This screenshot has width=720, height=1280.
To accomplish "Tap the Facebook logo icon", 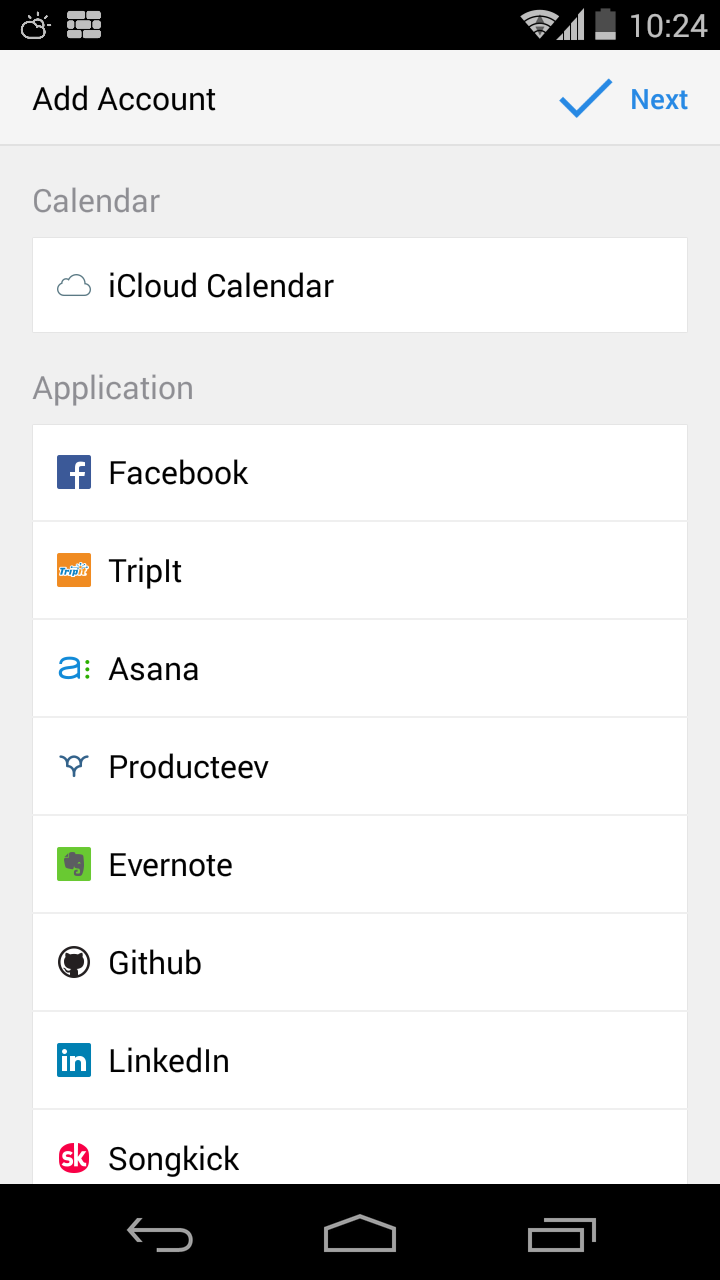I will point(74,472).
